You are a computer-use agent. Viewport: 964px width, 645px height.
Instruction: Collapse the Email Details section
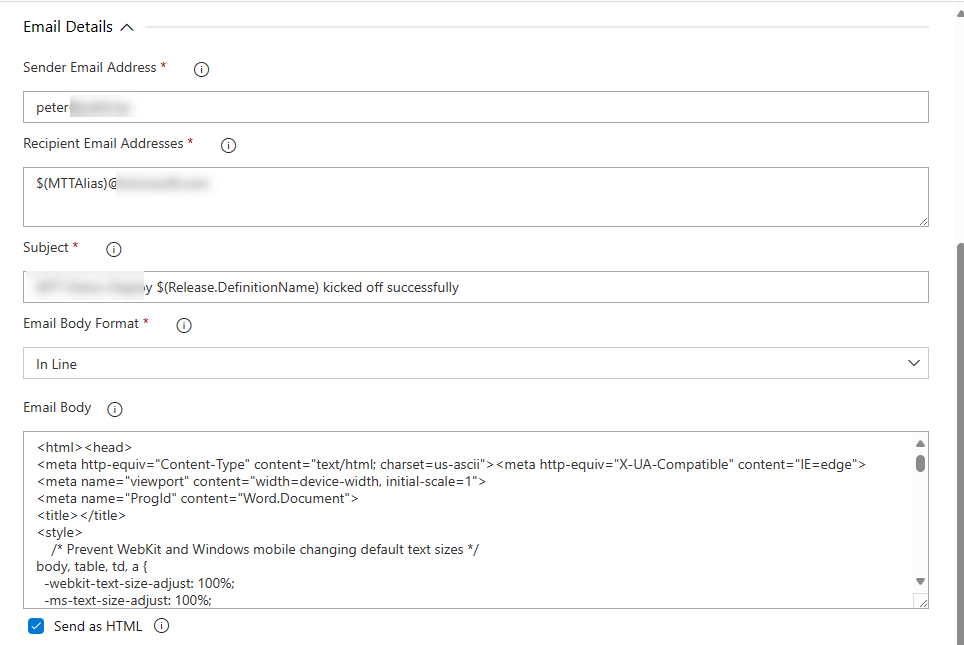pyautogui.click(x=125, y=26)
